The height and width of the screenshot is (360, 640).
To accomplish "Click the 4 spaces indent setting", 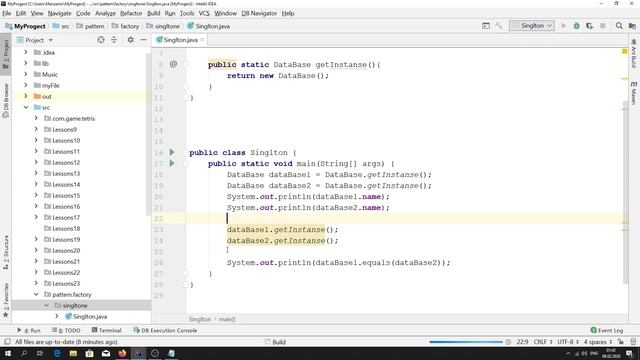I will [598, 342].
